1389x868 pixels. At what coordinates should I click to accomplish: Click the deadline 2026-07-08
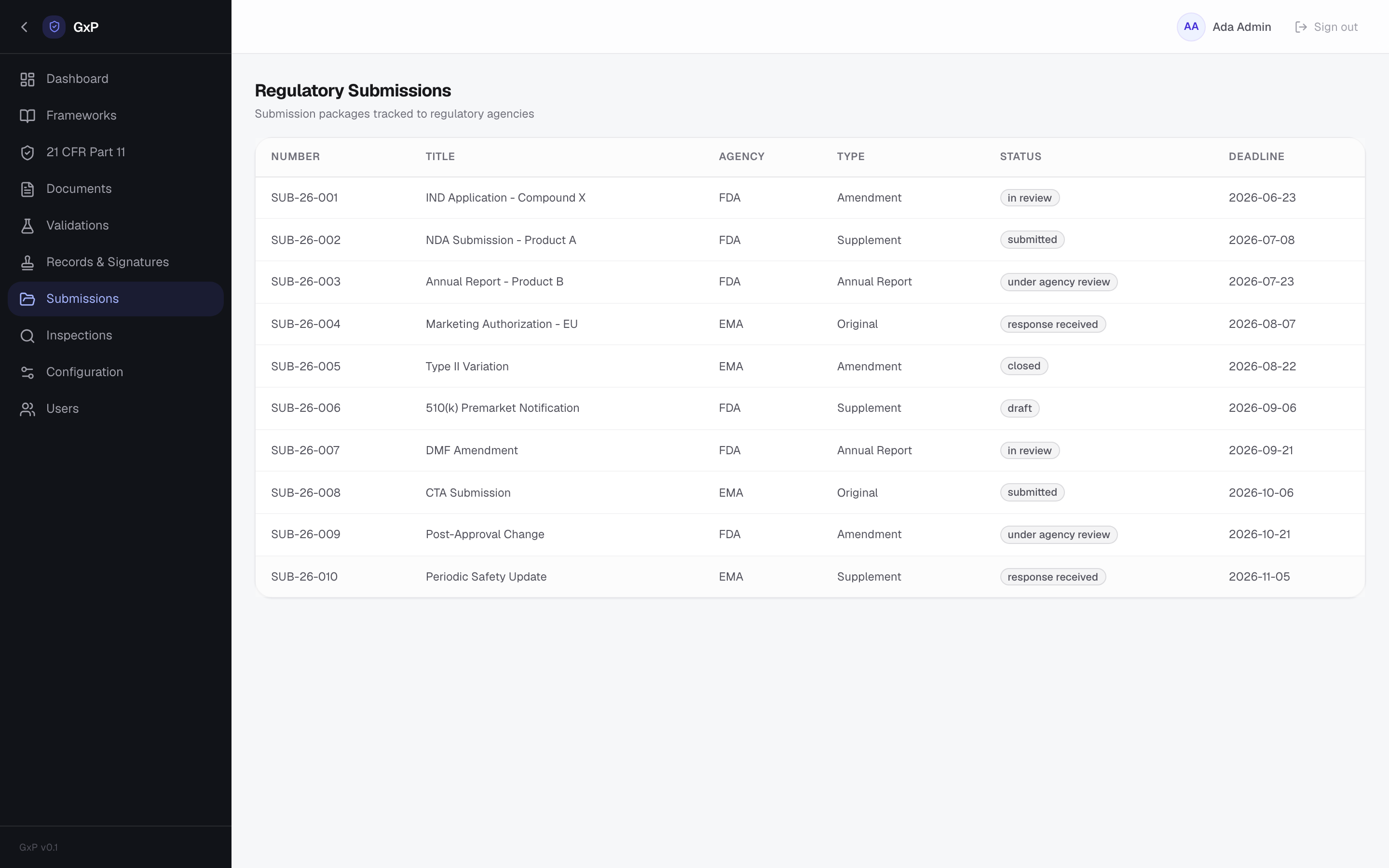1261,240
